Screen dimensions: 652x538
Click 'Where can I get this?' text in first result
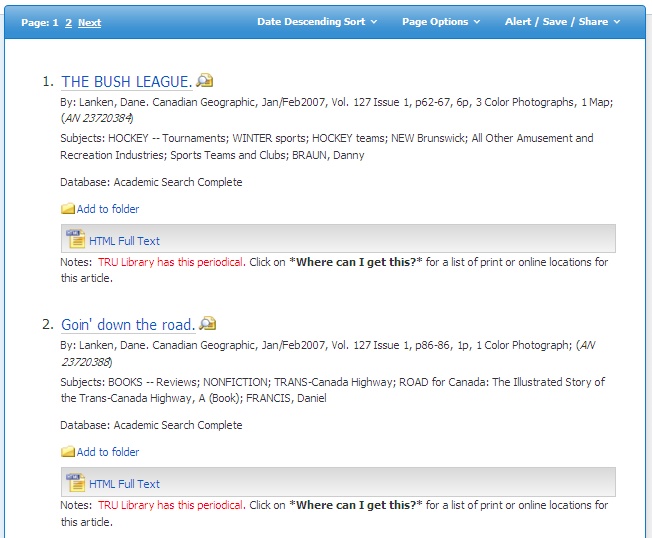point(356,262)
